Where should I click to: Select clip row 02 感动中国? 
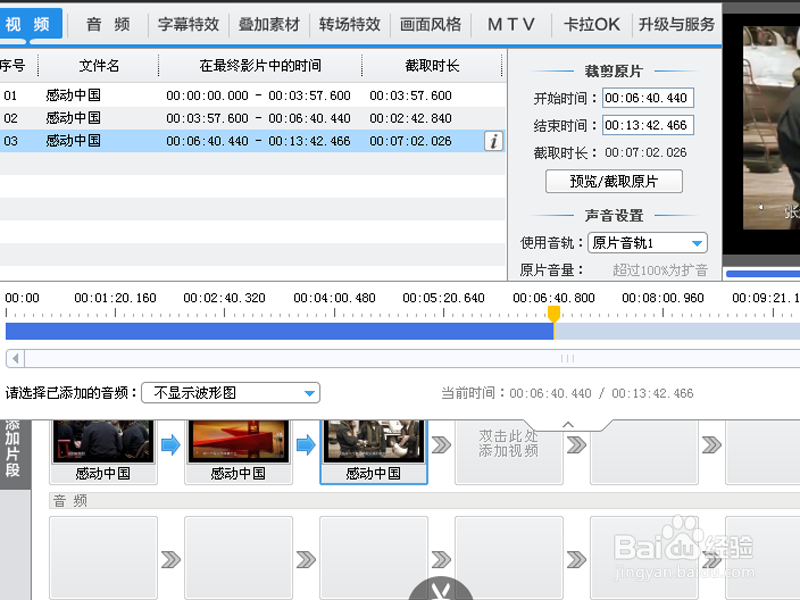pyautogui.click(x=253, y=118)
